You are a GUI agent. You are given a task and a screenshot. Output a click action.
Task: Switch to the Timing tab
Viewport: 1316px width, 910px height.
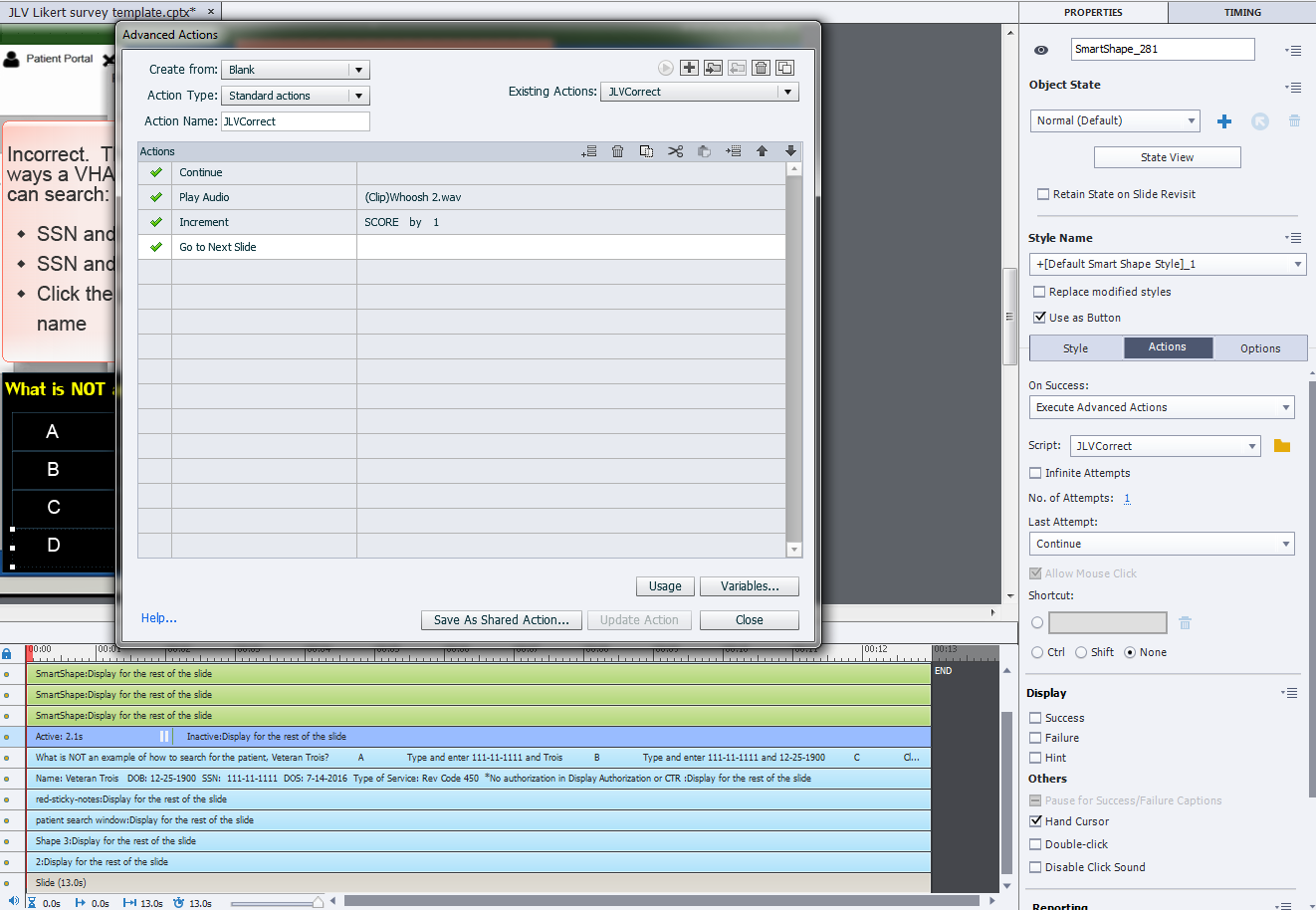click(1241, 12)
